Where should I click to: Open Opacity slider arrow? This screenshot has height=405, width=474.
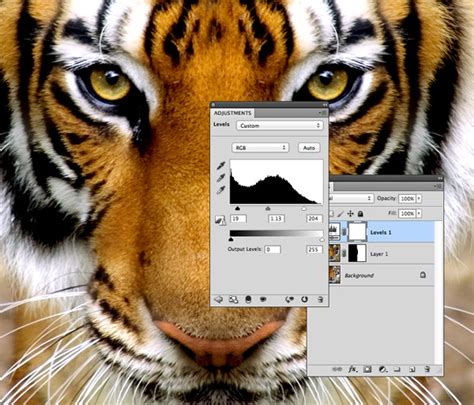[x=419, y=198]
